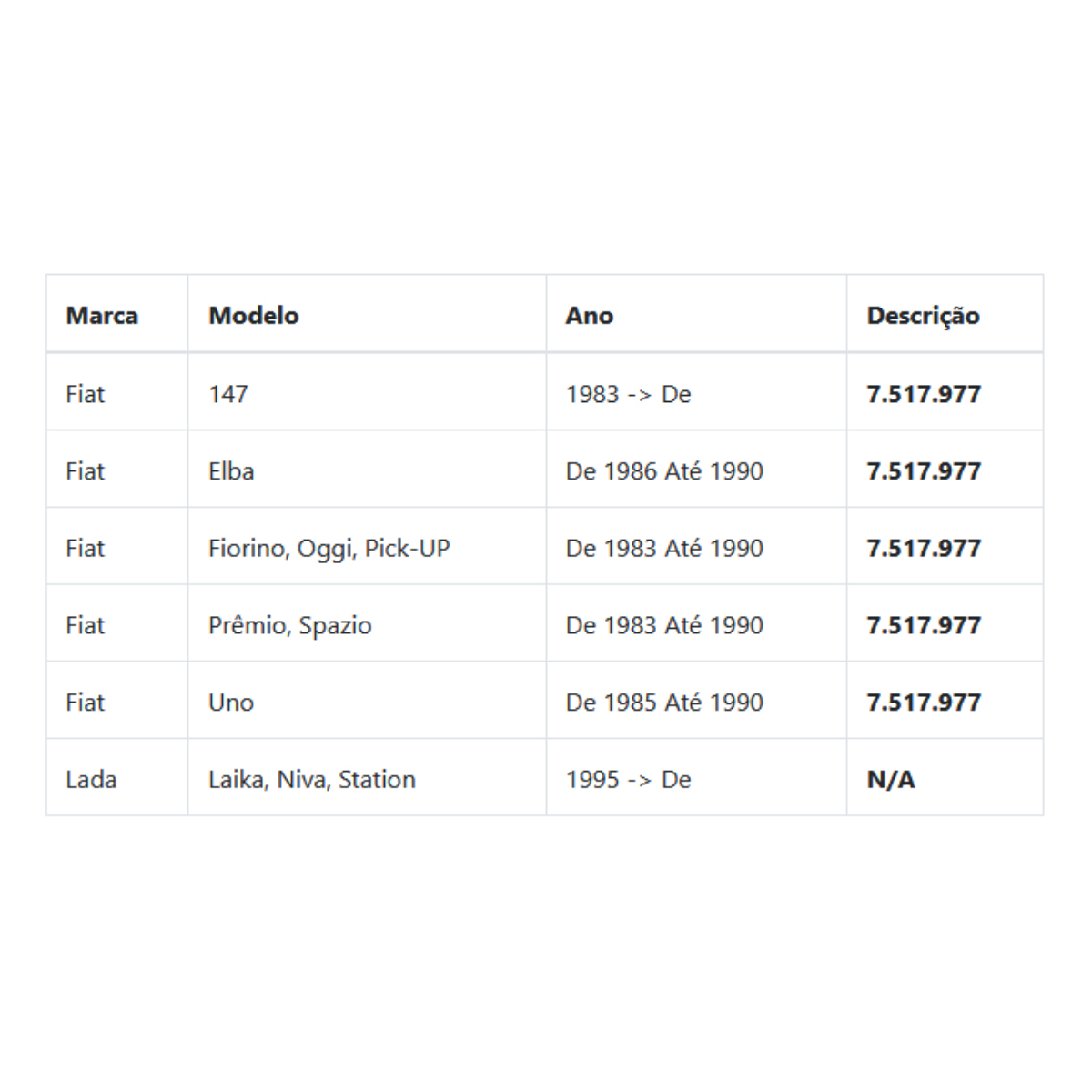Image resolution: width=1092 pixels, height=1092 pixels.
Task: Click the Modelo column header
Action: tap(367, 314)
